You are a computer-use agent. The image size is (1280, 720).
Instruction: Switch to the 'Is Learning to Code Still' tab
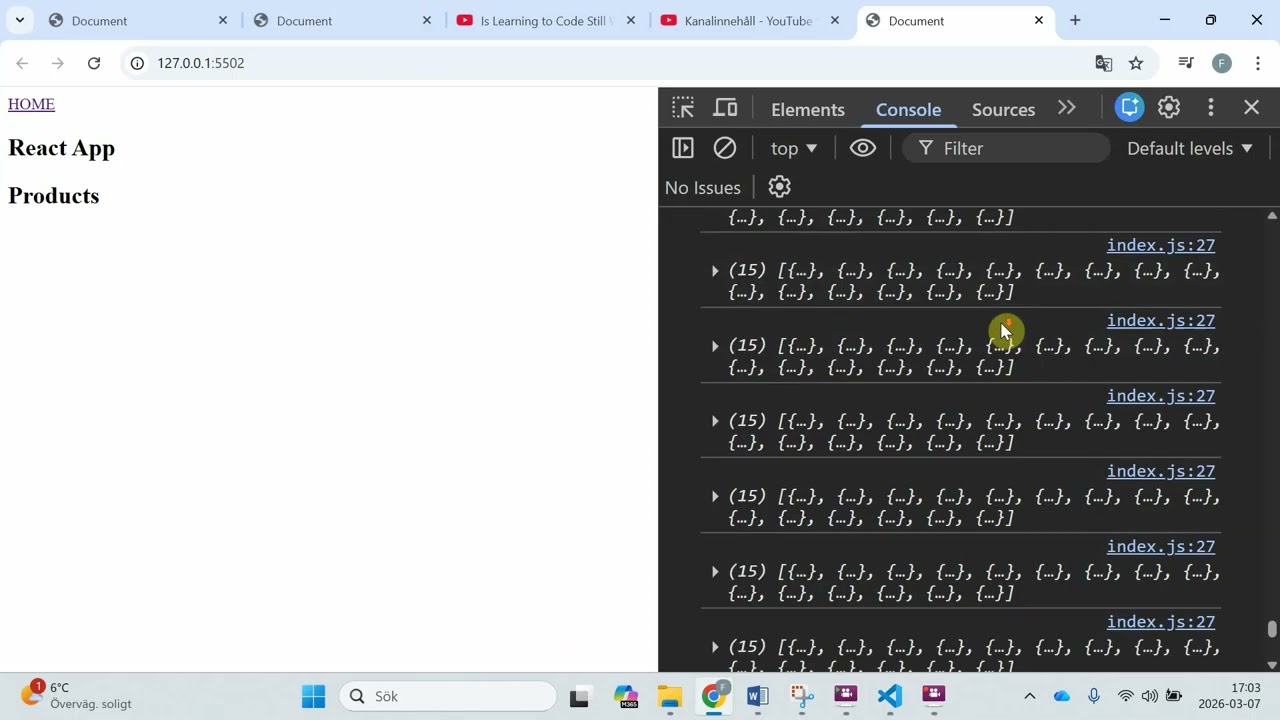(x=546, y=20)
